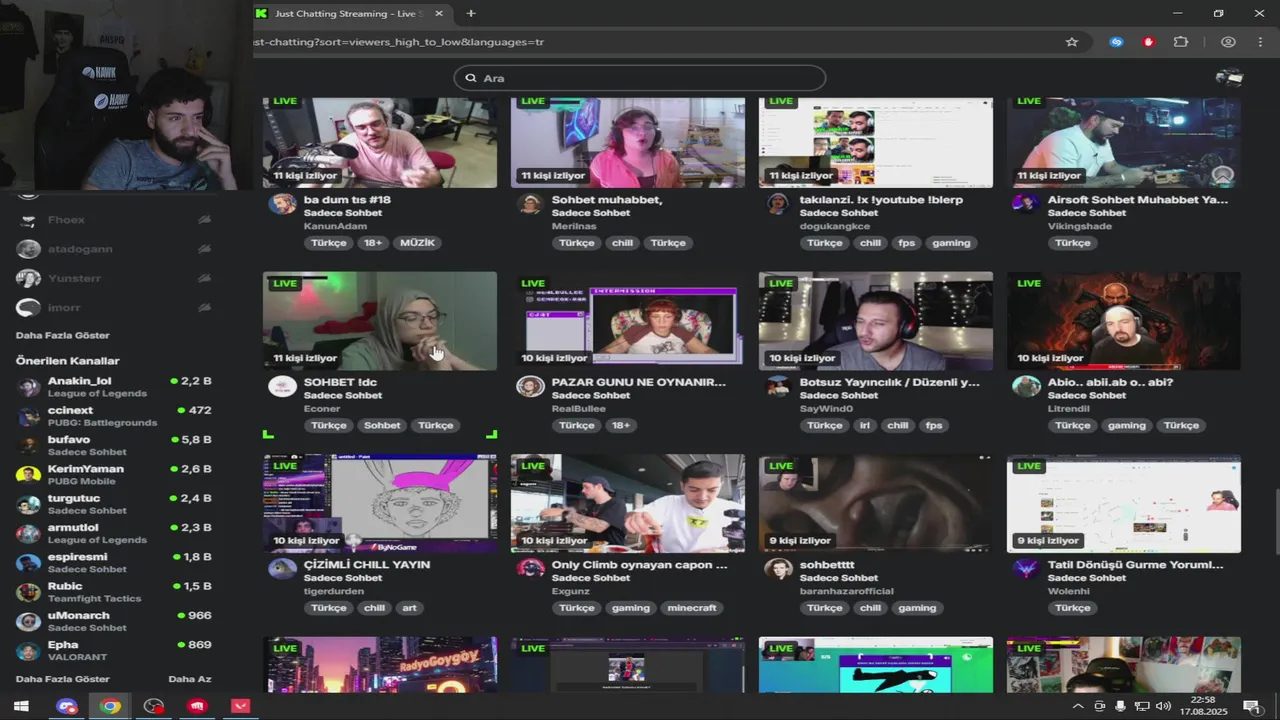Open RealBullee channel avatar
Viewport: 1280px width, 720px height.
pos(530,387)
